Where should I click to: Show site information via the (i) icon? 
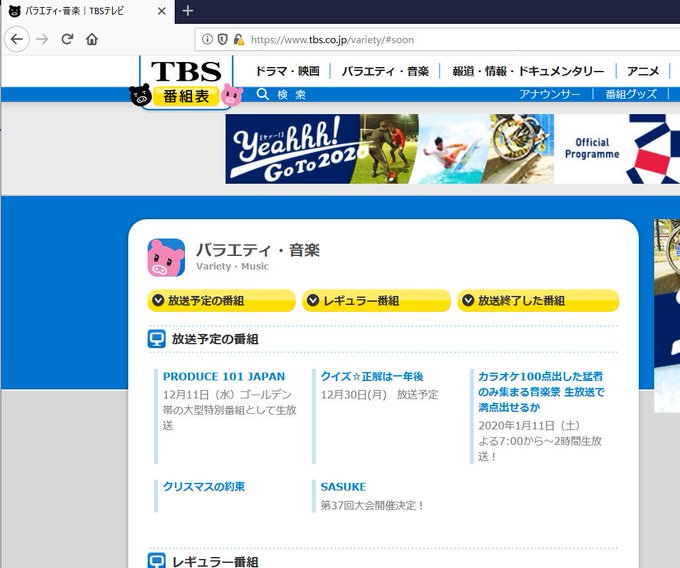[x=207, y=39]
